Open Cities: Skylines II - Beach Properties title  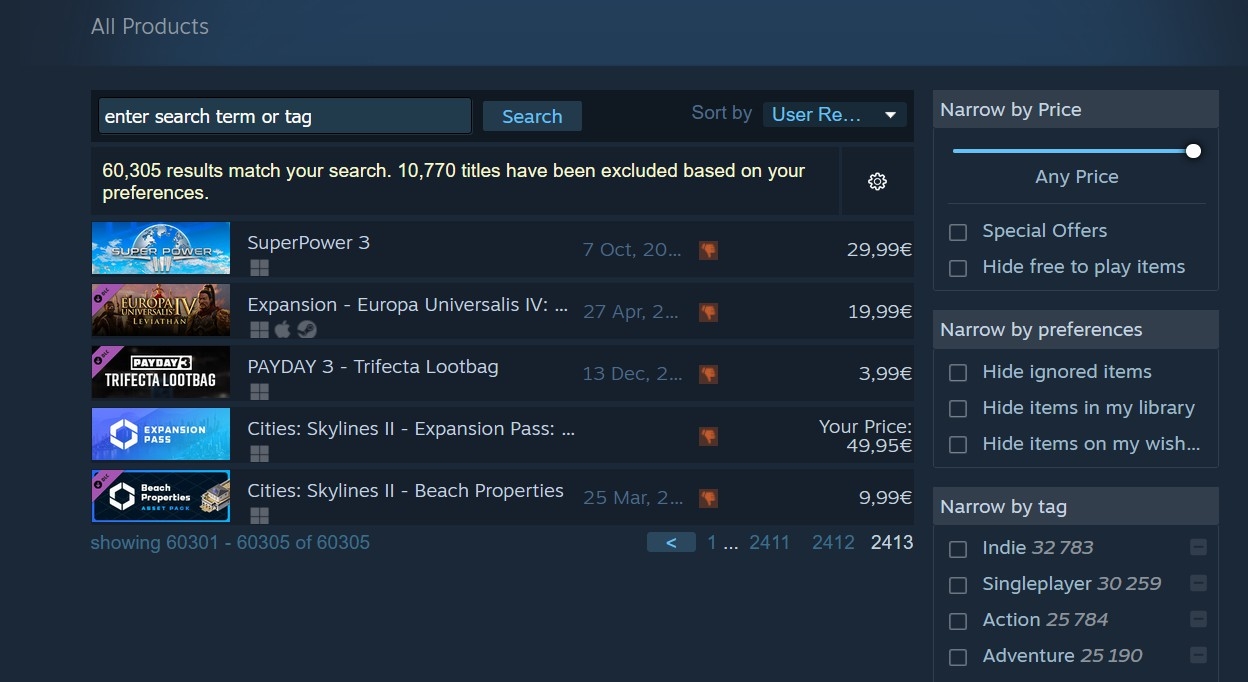click(405, 490)
